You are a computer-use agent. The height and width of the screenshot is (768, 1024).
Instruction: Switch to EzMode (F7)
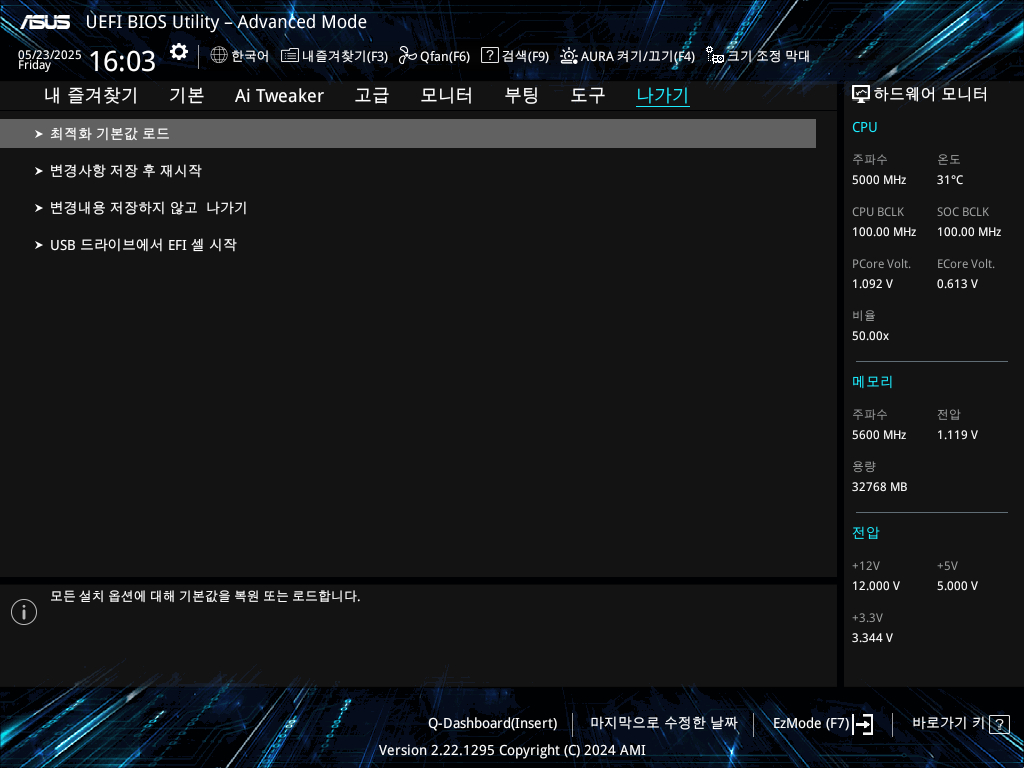point(811,723)
